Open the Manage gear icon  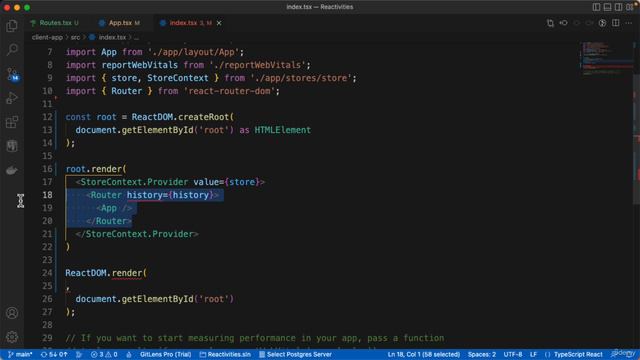(x=12, y=337)
